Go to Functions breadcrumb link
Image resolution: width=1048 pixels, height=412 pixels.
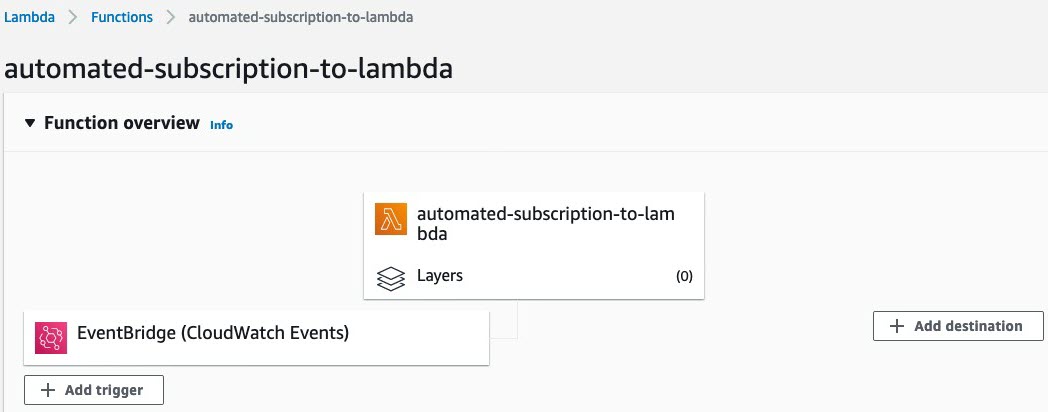(122, 17)
